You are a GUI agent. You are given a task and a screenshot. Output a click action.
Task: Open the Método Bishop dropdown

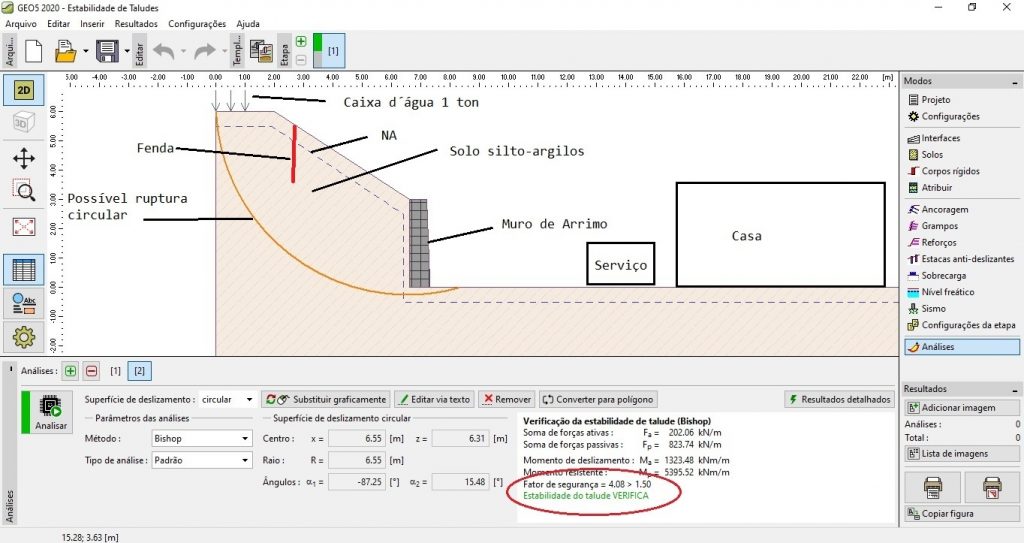201,438
